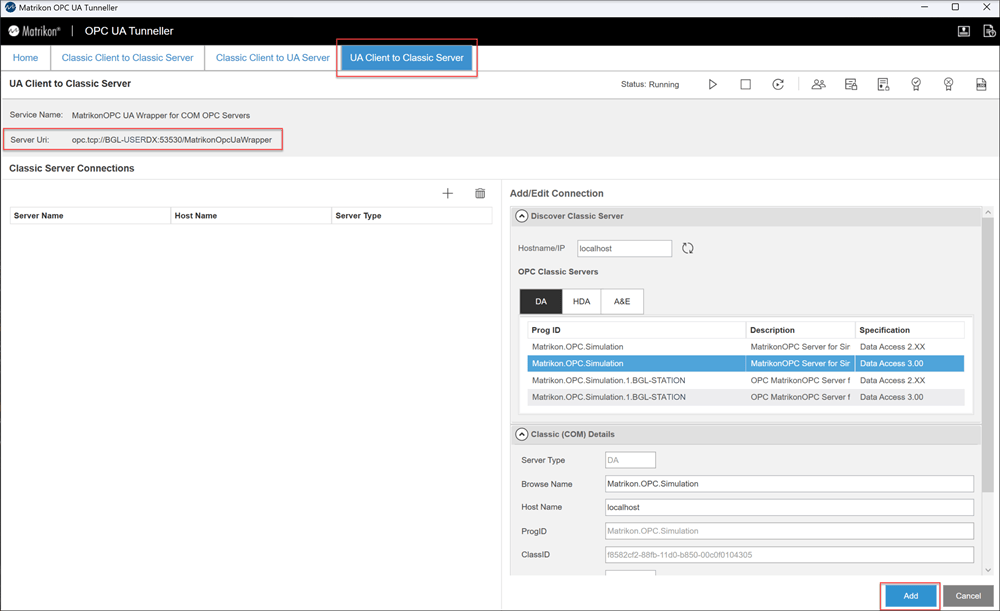Click the Description column header
Image resolution: width=1000 pixels, height=611 pixels.
800,330
